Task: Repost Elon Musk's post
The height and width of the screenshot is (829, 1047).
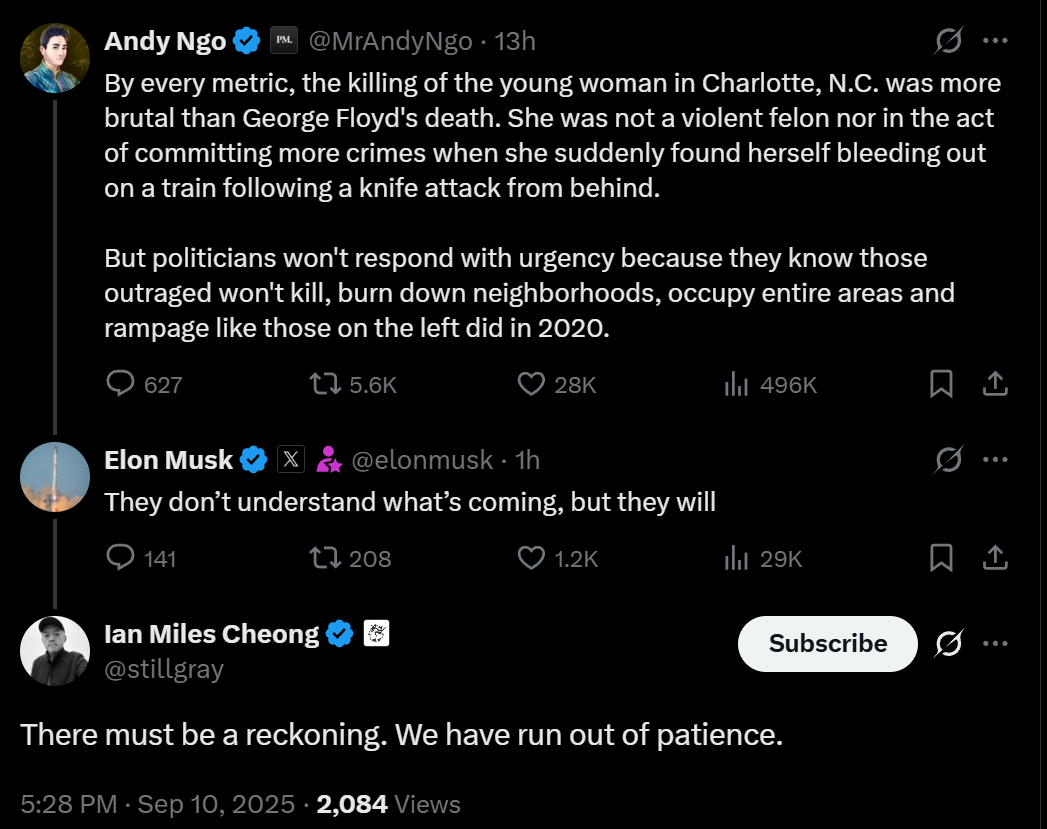Action: pyautogui.click(x=325, y=558)
